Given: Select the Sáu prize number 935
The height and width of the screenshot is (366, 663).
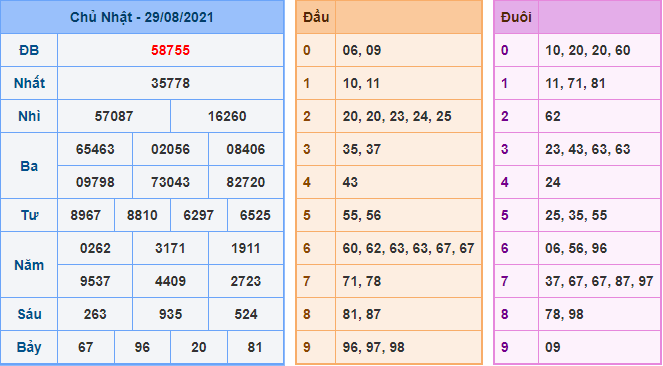Looking at the screenshot, I should (170, 314).
